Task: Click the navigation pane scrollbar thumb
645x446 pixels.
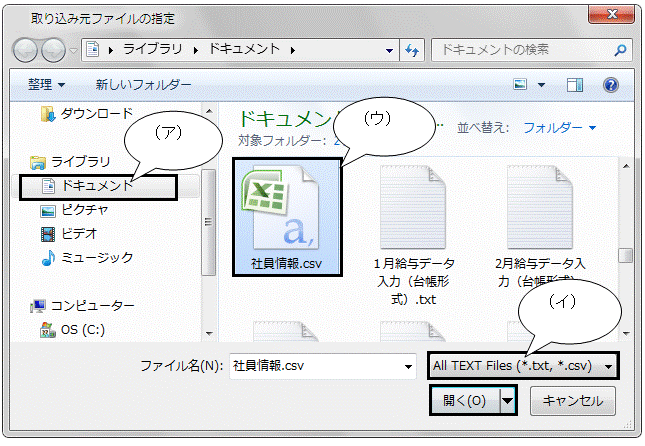Action: click(209, 222)
